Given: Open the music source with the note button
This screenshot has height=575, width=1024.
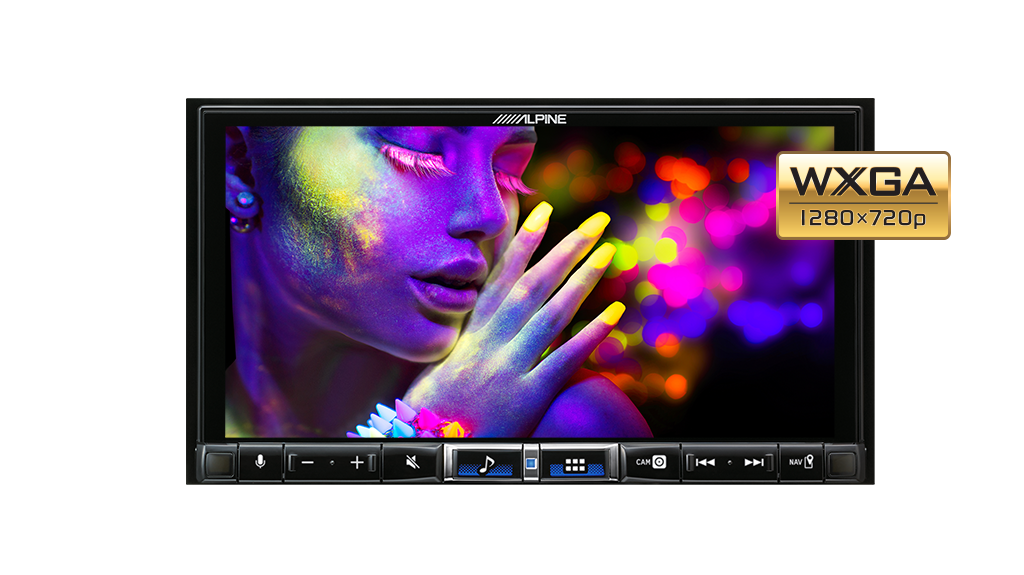Looking at the screenshot, I should (x=485, y=464).
